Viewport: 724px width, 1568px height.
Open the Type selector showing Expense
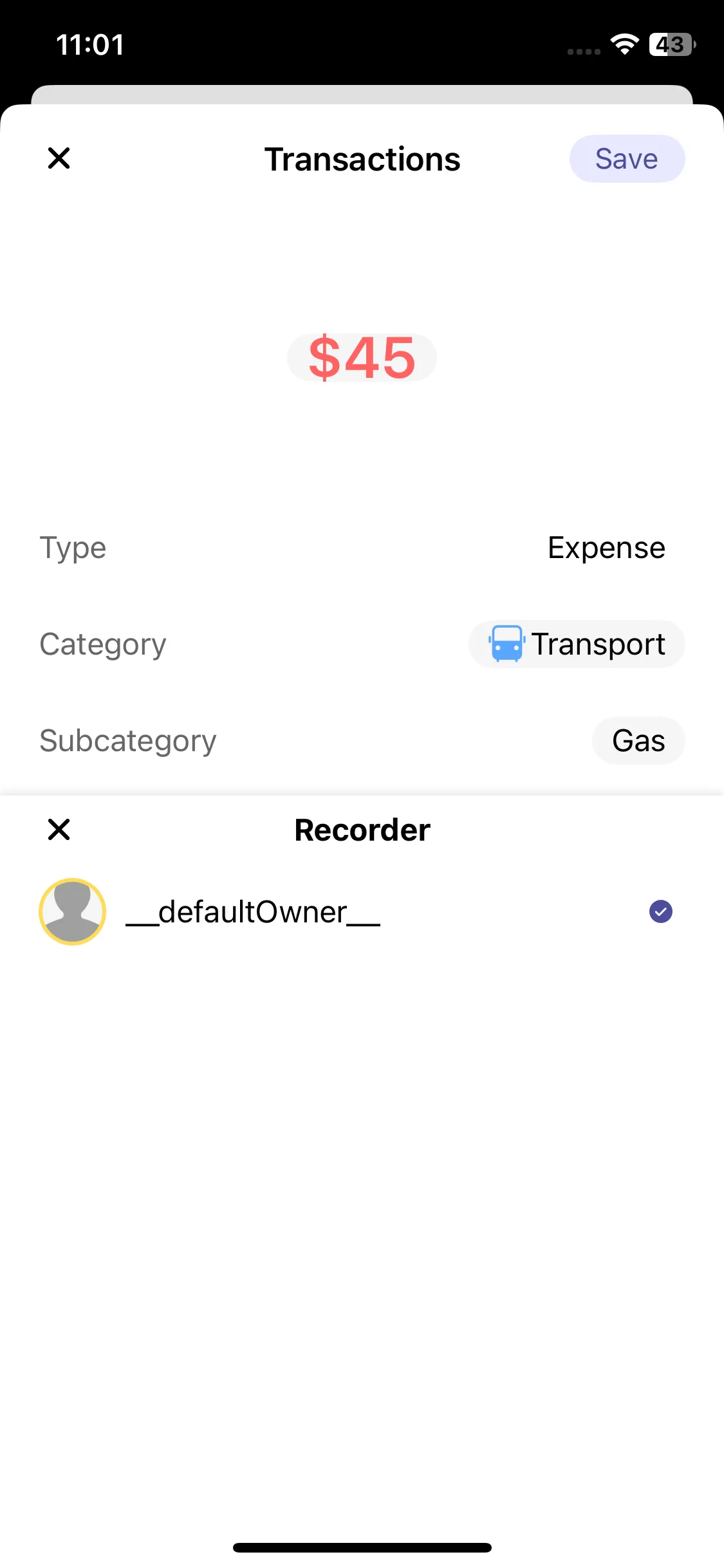pos(606,548)
